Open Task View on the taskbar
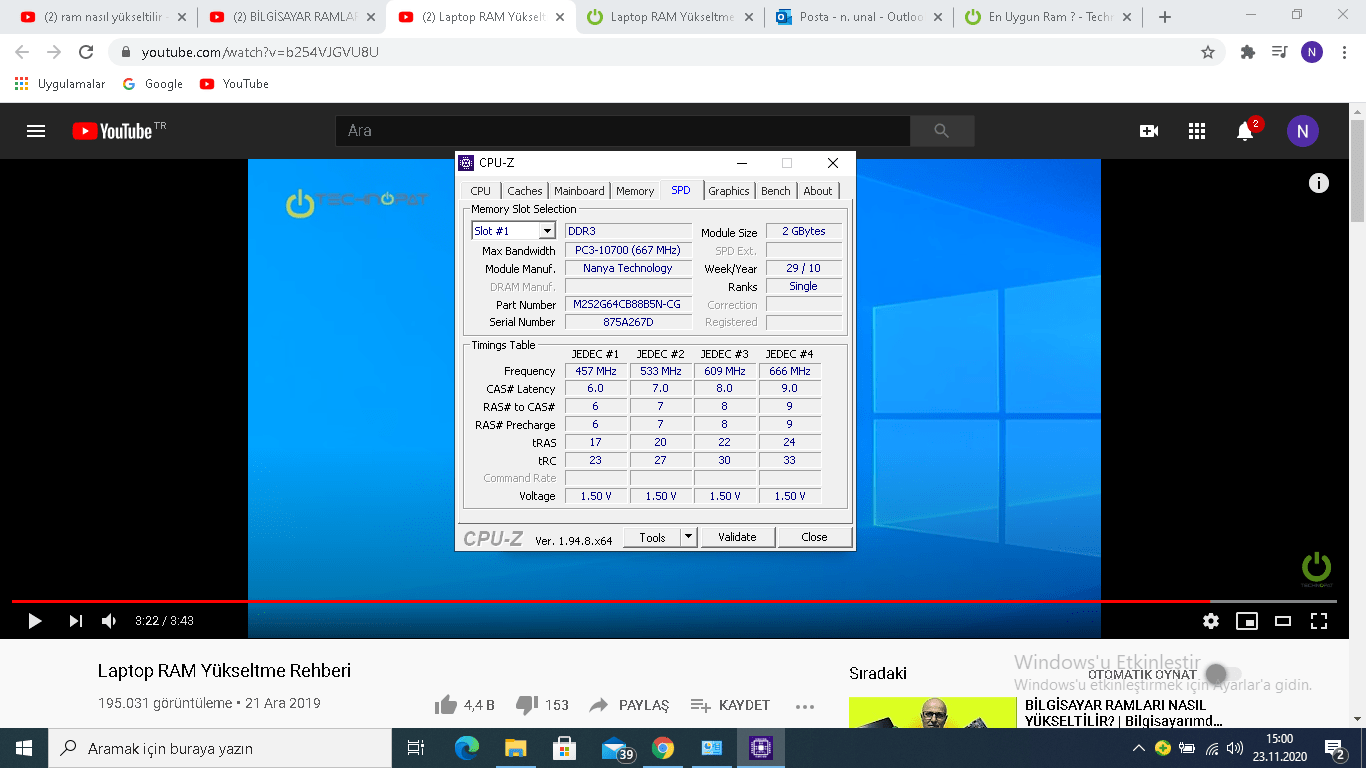 pyautogui.click(x=416, y=748)
